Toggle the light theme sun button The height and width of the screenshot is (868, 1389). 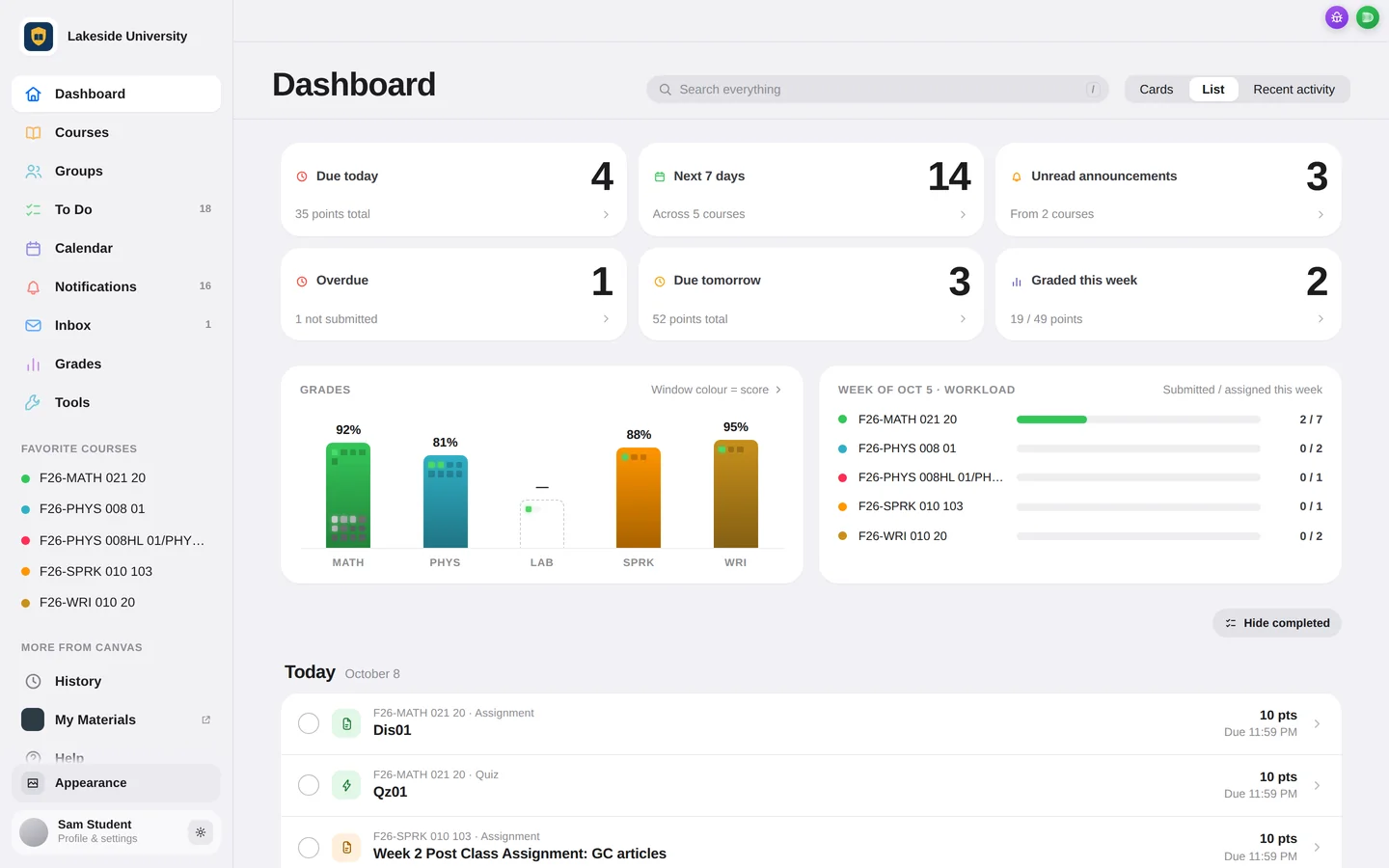201,831
